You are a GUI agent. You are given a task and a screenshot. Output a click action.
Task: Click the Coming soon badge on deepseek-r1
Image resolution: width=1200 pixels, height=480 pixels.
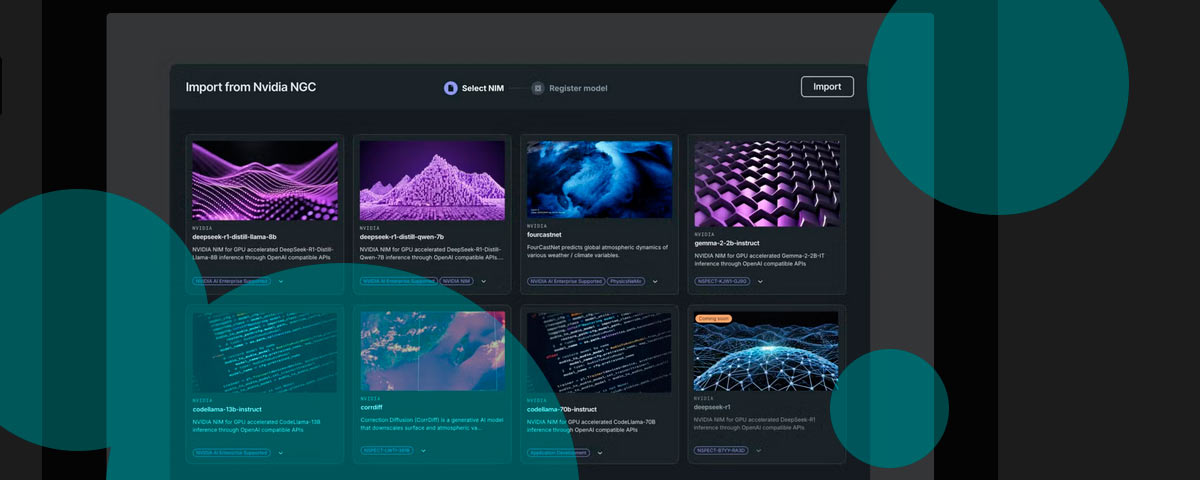715,318
